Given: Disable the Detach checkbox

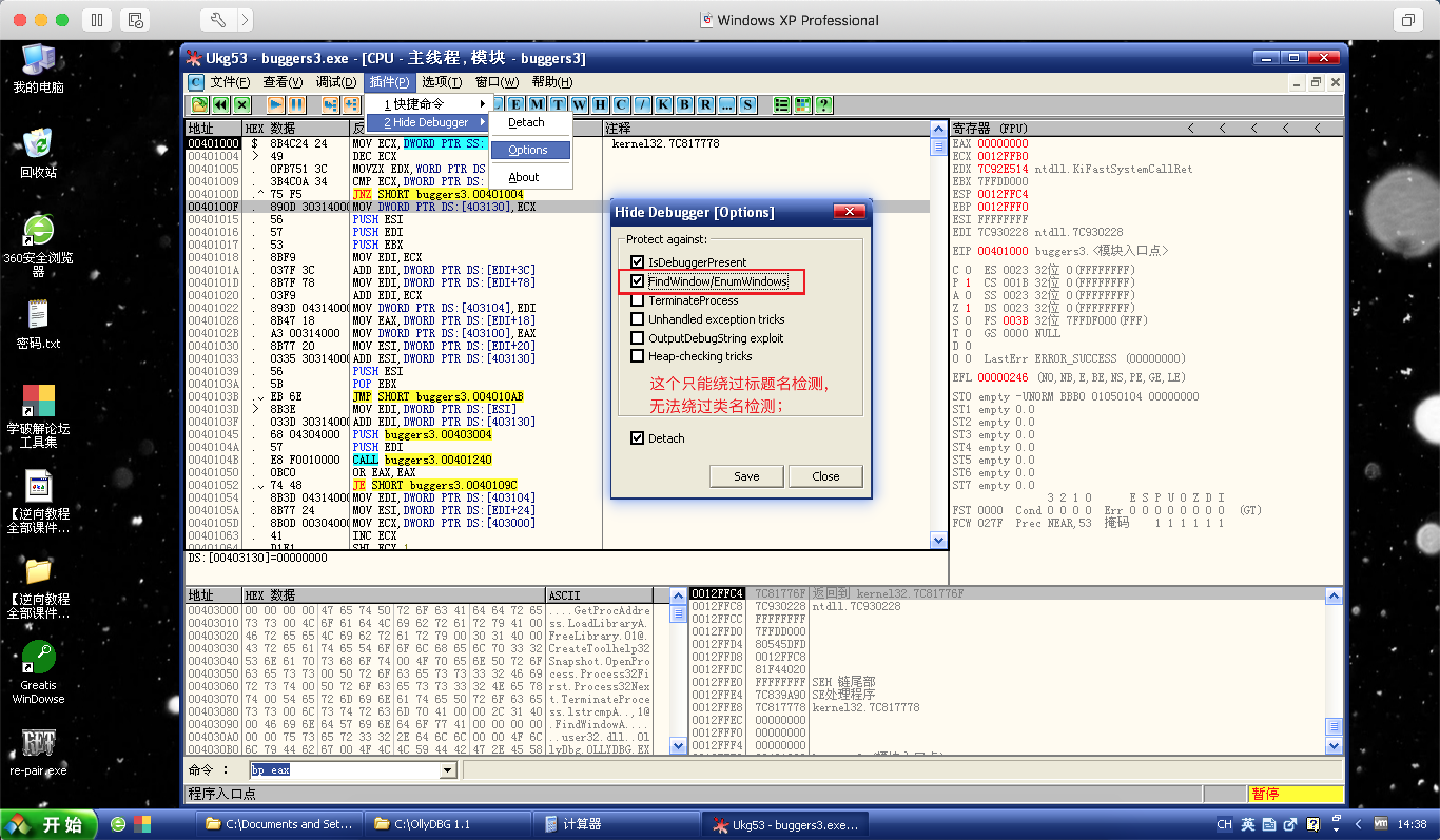Looking at the screenshot, I should point(638,438).
